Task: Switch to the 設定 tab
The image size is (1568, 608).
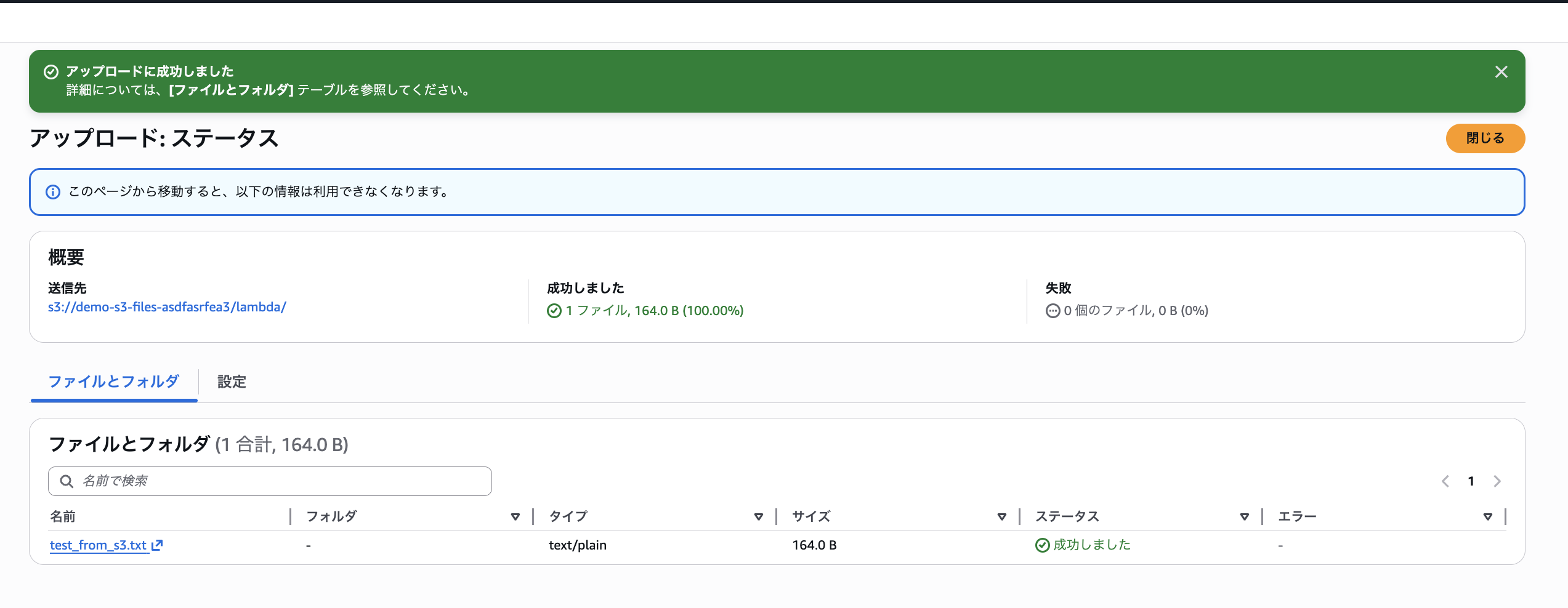Action: point(231,382)
